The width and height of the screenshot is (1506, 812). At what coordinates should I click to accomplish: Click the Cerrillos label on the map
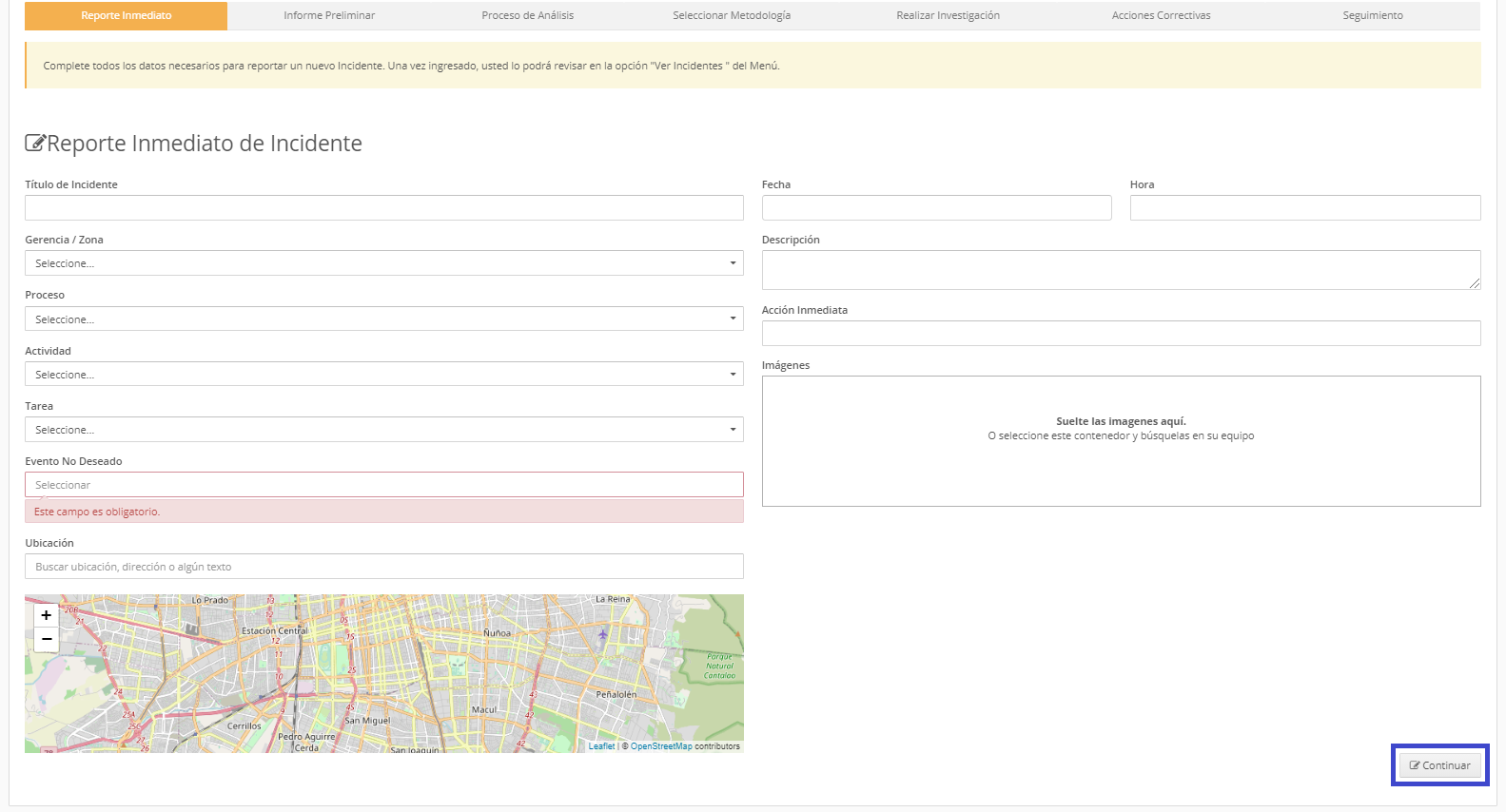pos(244,725)
